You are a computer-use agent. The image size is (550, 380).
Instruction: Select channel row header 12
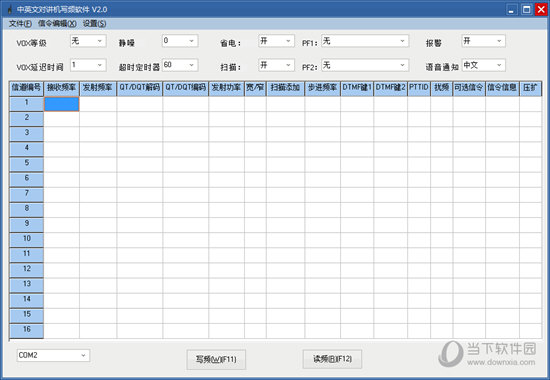[26, 270]
